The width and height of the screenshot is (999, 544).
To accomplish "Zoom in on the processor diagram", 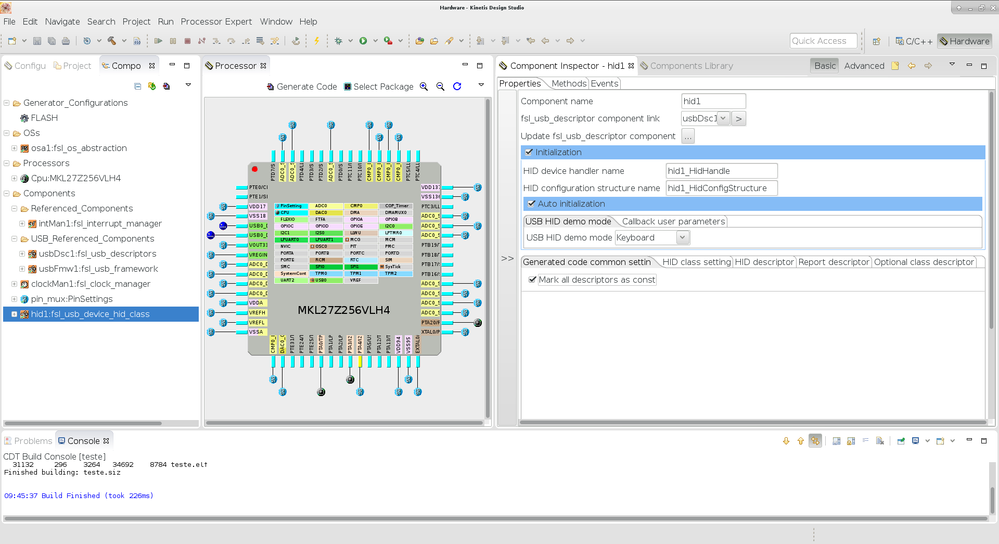I will point(424,87).
